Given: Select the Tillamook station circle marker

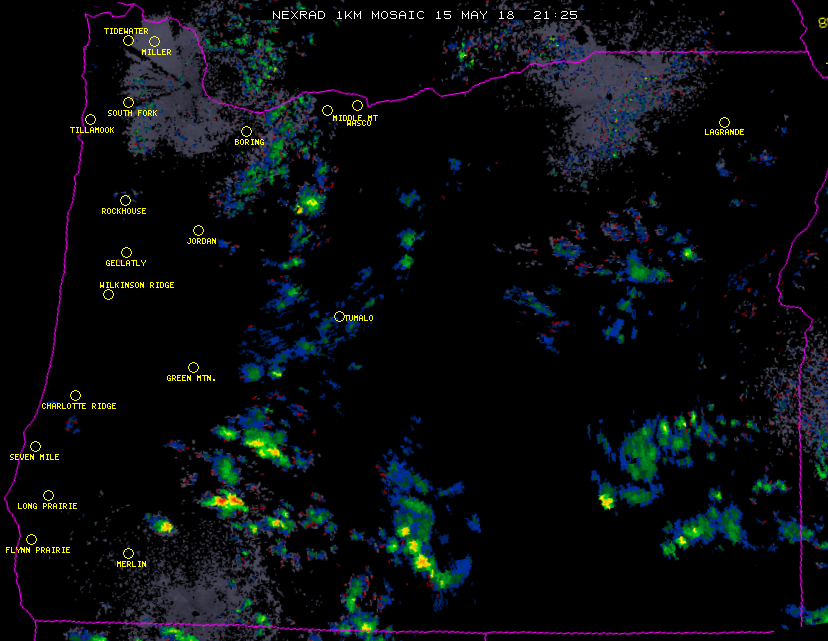Looking at the screenshot, I should click(90, 119).
